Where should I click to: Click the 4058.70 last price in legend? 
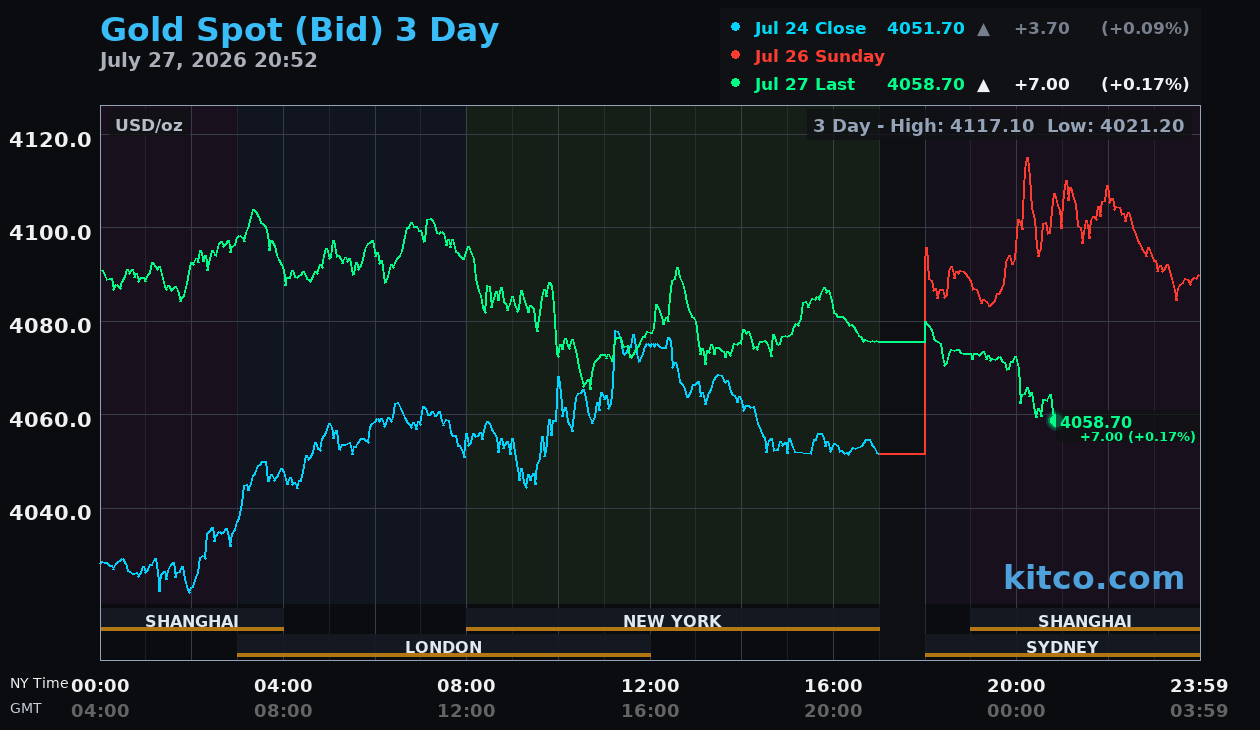(926, 84)
